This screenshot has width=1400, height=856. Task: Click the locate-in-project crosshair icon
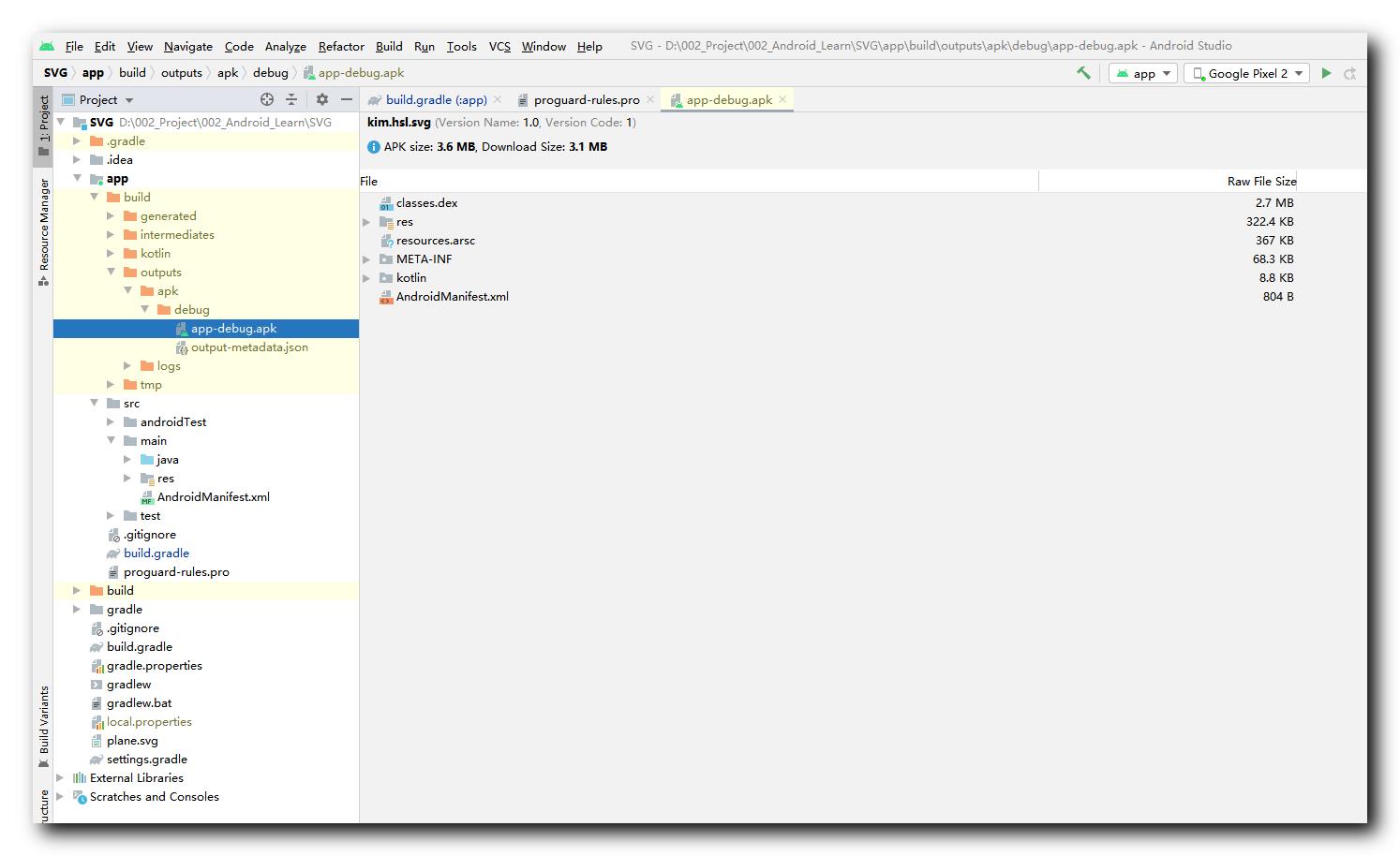click(267, 99)
